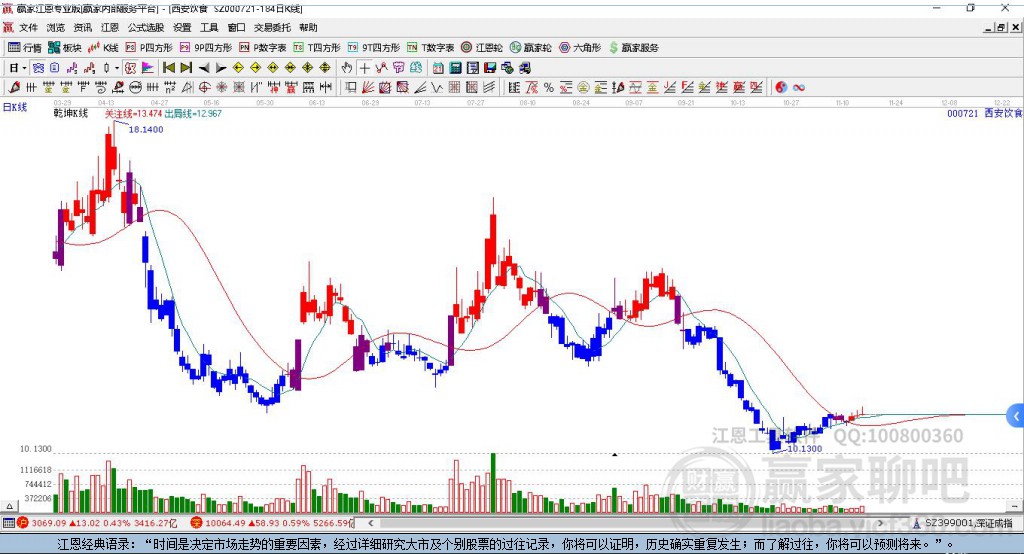Open the 工具 menu
This screenshot has height=554, width=1024.
[x=209, y=27]
